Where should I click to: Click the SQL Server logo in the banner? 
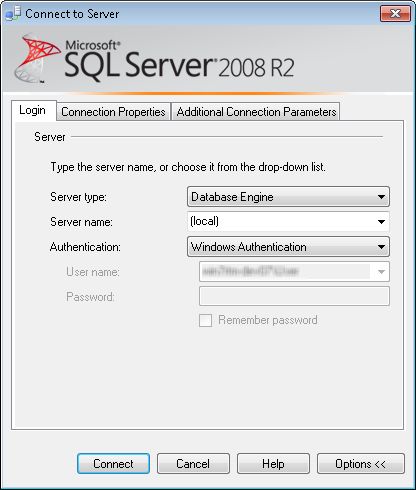click(154, 59)
